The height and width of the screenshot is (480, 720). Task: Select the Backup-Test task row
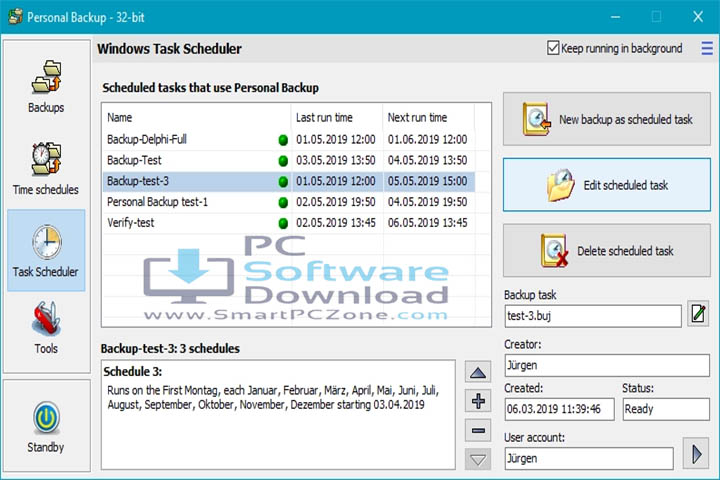pos(289,160)
